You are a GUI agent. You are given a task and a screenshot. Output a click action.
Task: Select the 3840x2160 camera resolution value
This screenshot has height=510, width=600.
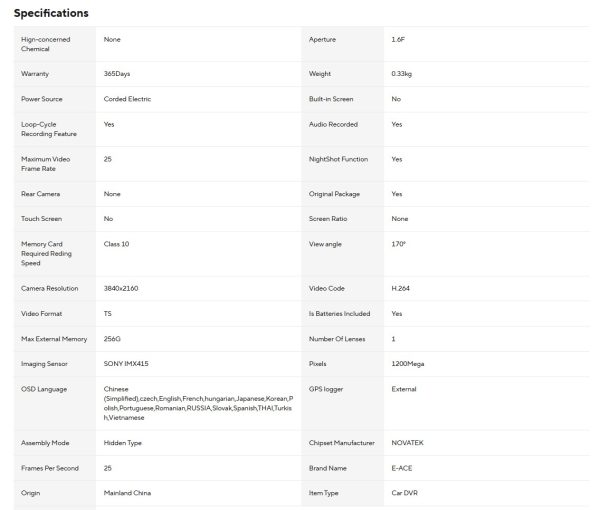[x=123, y=288]
